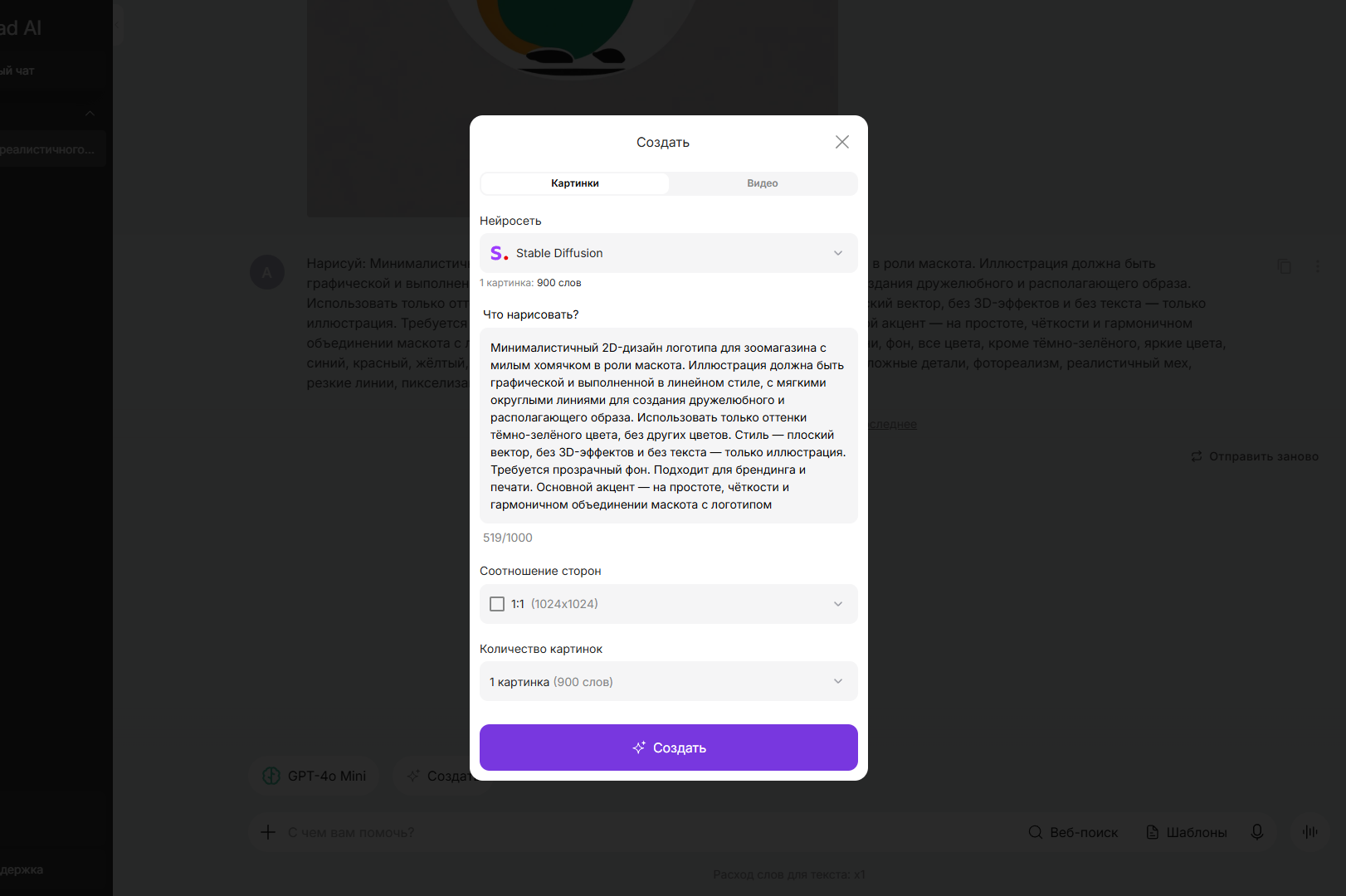Open the Нейросеть Stable Diffusion dropdown
The height and width of the screenshot is (896, 1346).
pos(668,253)
